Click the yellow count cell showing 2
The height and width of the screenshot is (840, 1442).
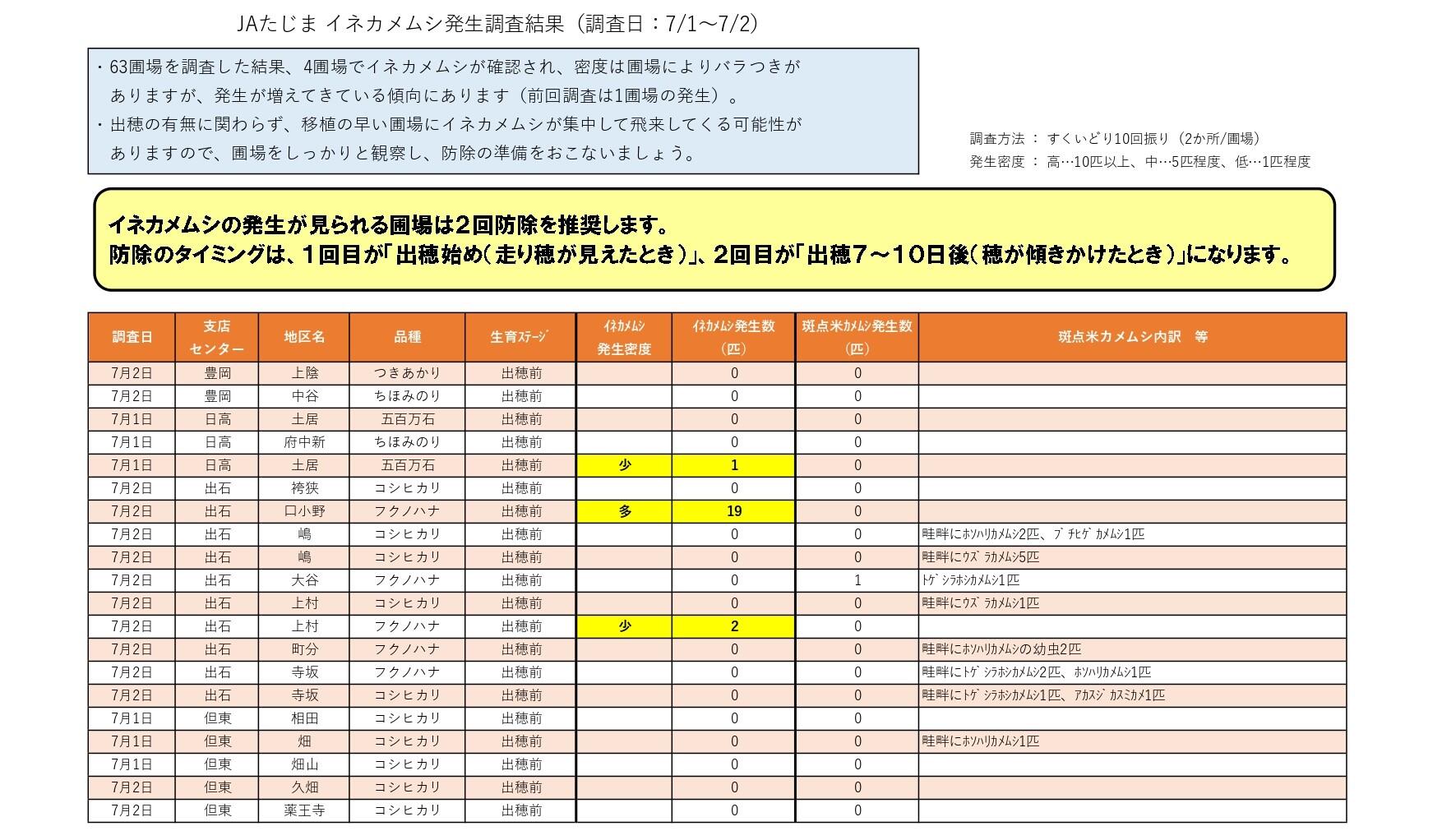(x=733, y=626)
